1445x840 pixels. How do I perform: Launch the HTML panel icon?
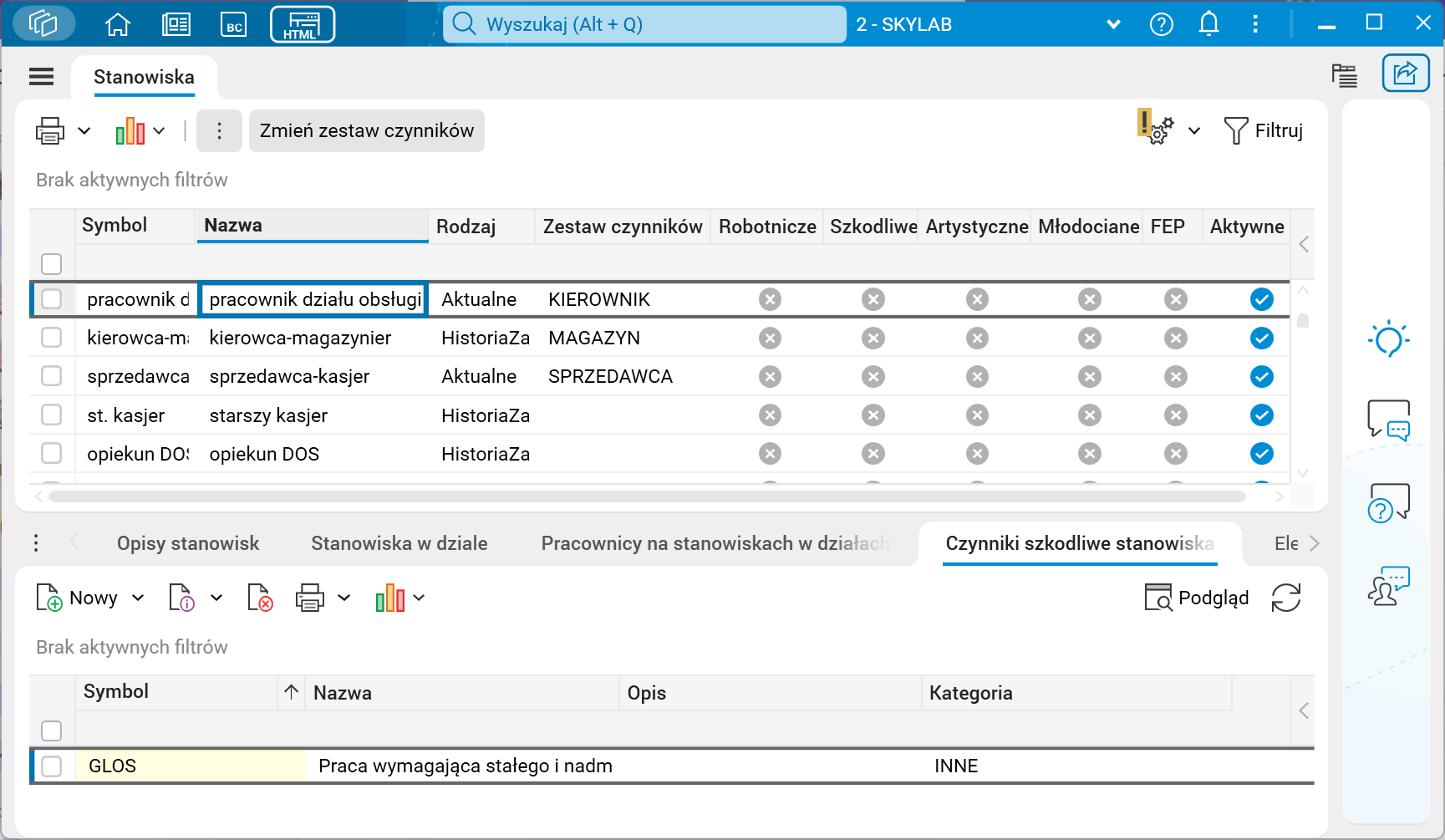[302, 24]
